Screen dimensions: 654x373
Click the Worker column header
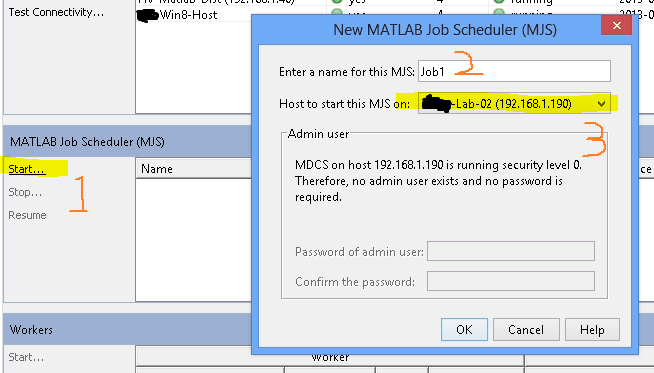(x=330, y=358)
